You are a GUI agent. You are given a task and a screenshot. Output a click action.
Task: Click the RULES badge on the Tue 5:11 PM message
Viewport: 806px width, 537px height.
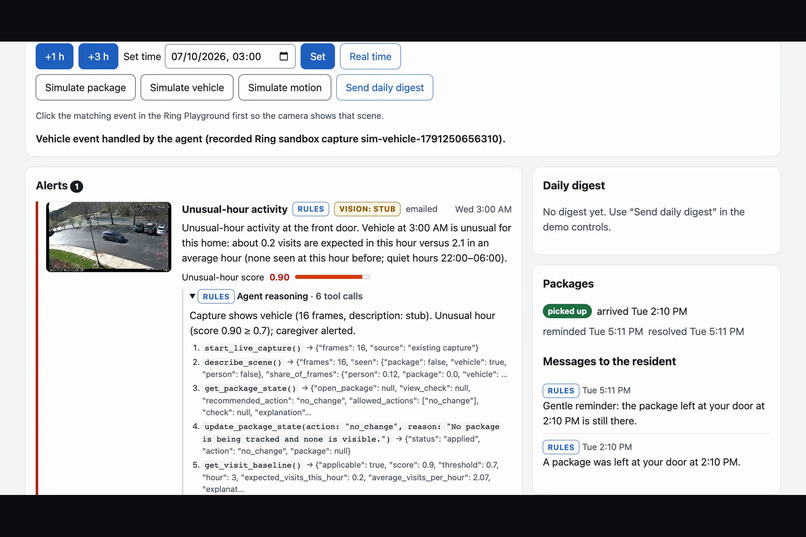(561, 391)
